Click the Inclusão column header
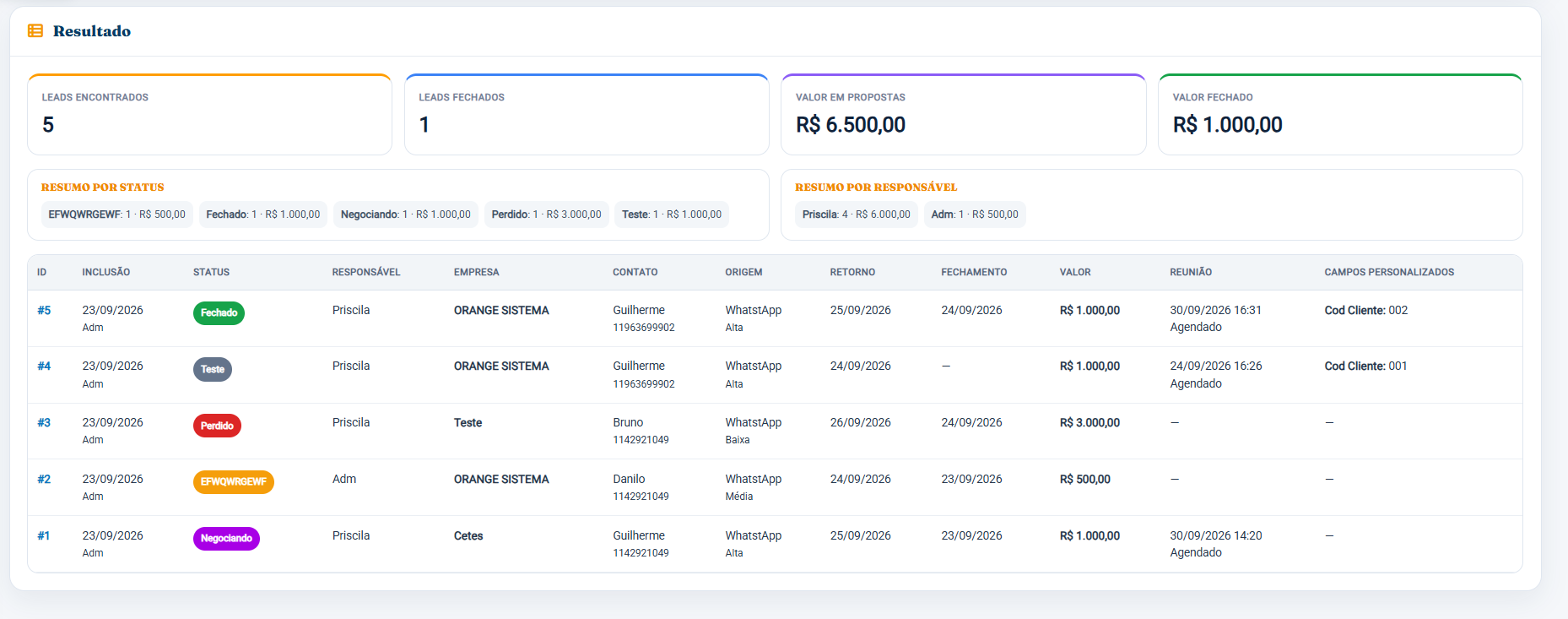This screenshot has height=619, width=1568. [106, 273]
